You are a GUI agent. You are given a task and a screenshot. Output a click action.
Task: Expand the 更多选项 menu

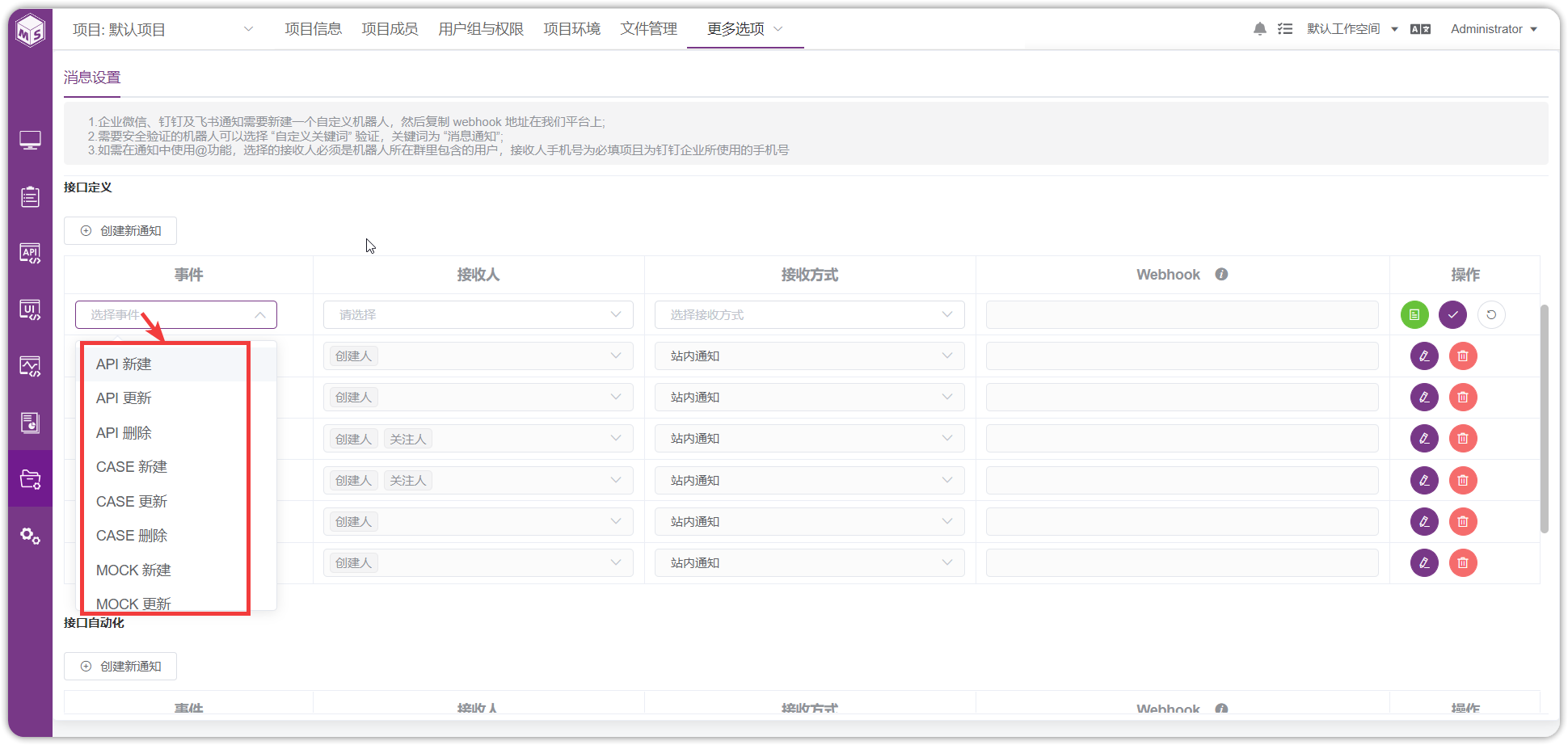tap(744, 29)
